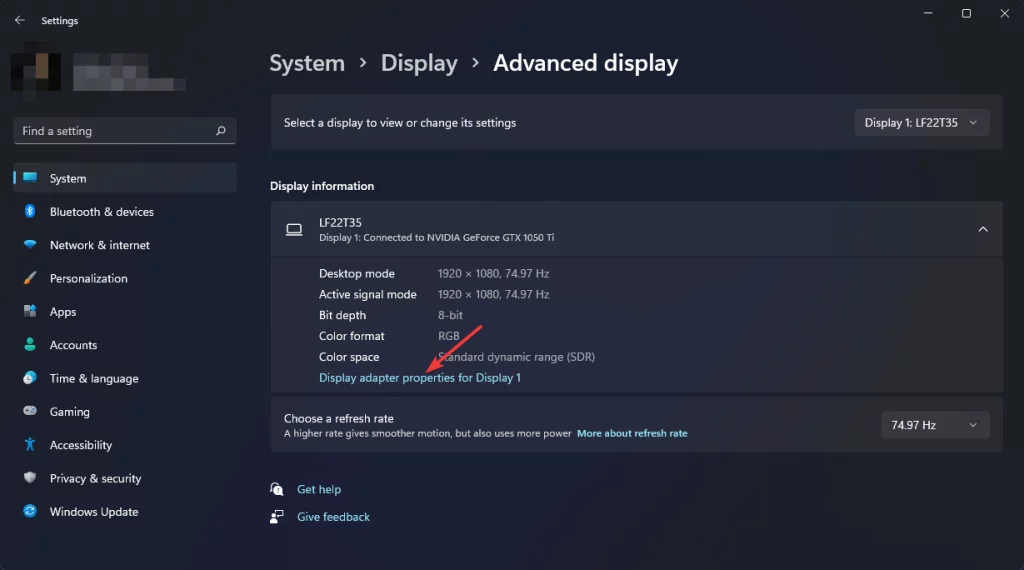Click the Apps grid icon

tap(30, 311)
